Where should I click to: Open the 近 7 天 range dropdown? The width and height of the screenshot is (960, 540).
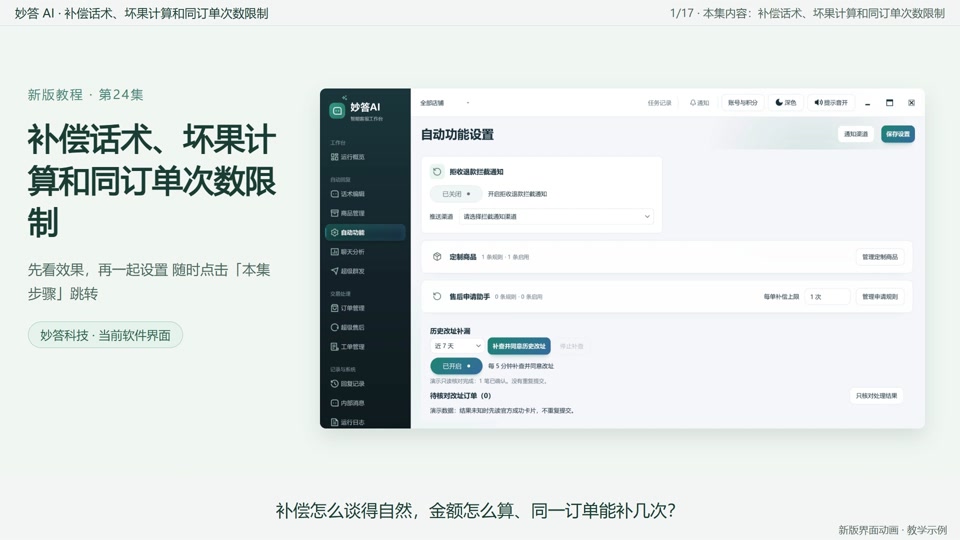click(457, 346)
